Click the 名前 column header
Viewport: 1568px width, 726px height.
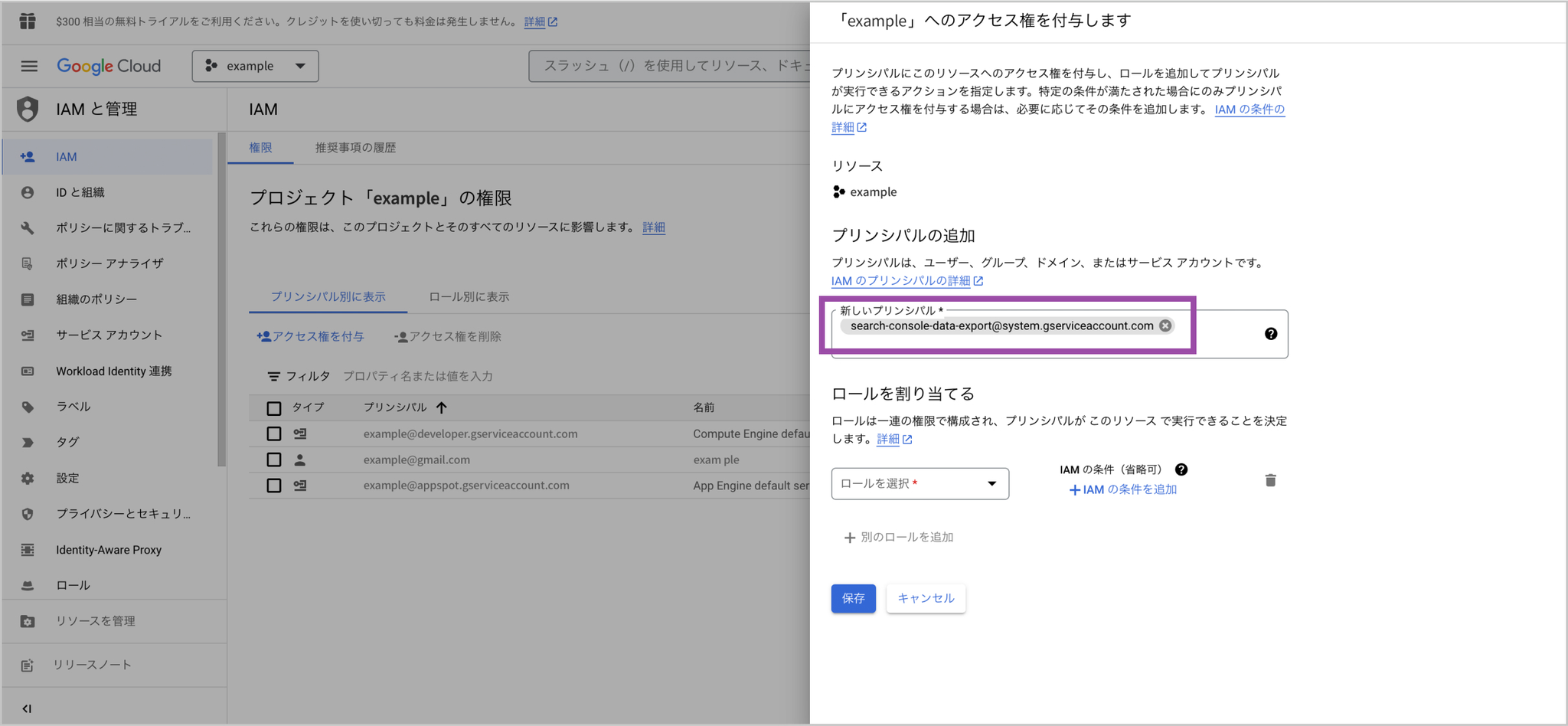coord(704,407)
